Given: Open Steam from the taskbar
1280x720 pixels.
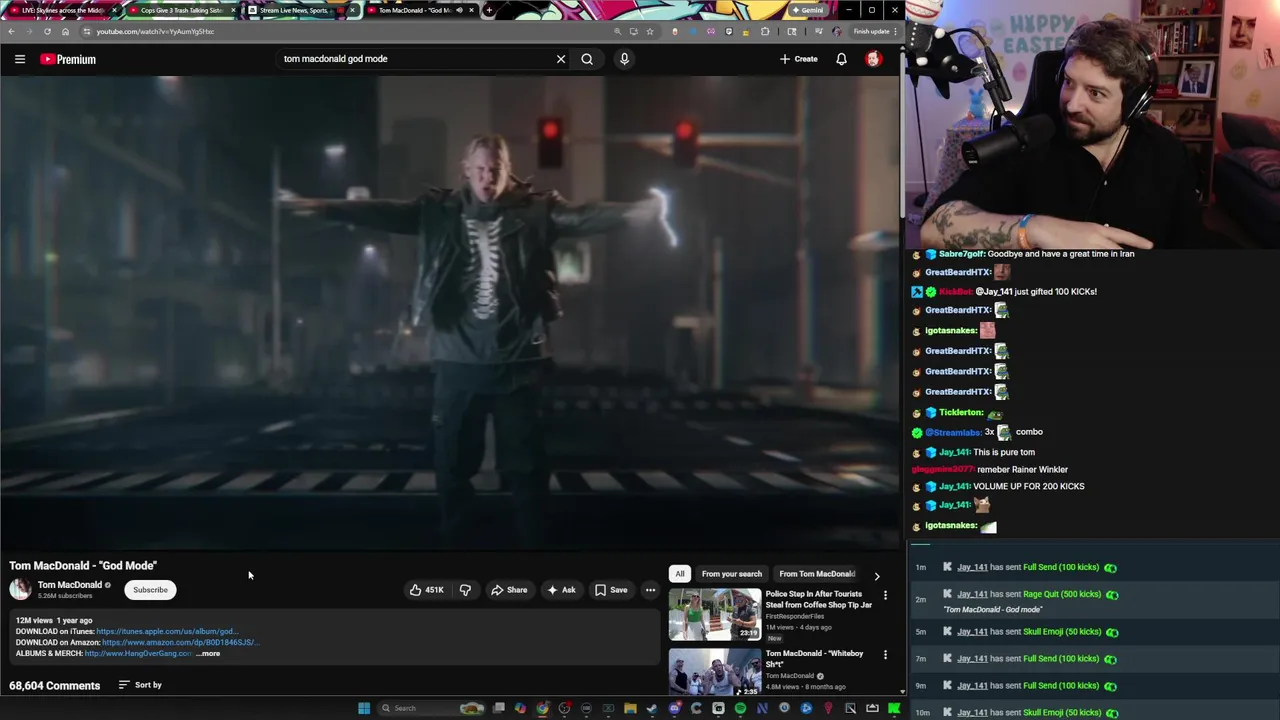Looking at the screenshot, I should [x=652, y=708].
